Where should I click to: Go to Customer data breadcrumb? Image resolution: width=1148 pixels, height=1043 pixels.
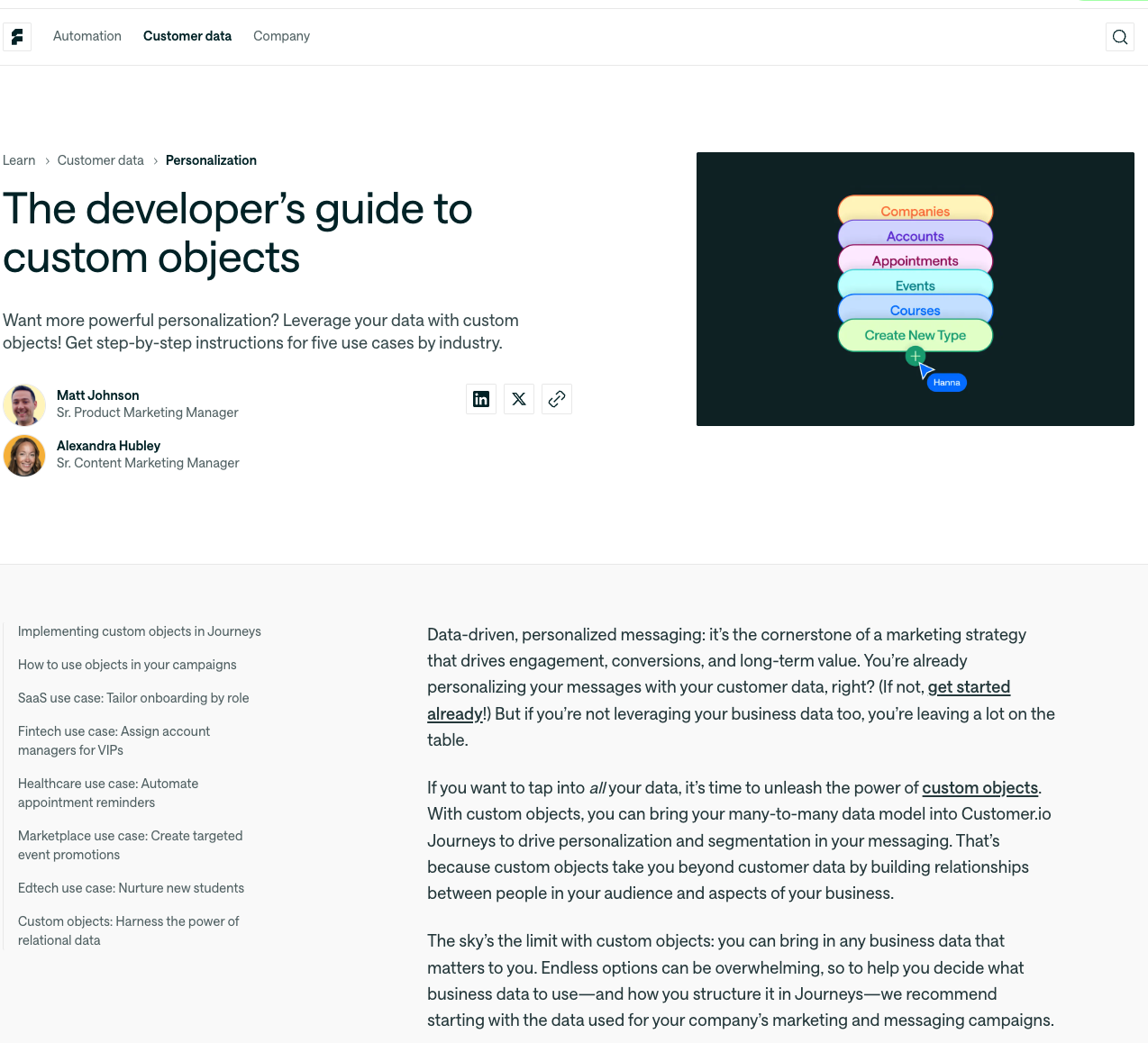pyautogui.click(x=101, y=160)
